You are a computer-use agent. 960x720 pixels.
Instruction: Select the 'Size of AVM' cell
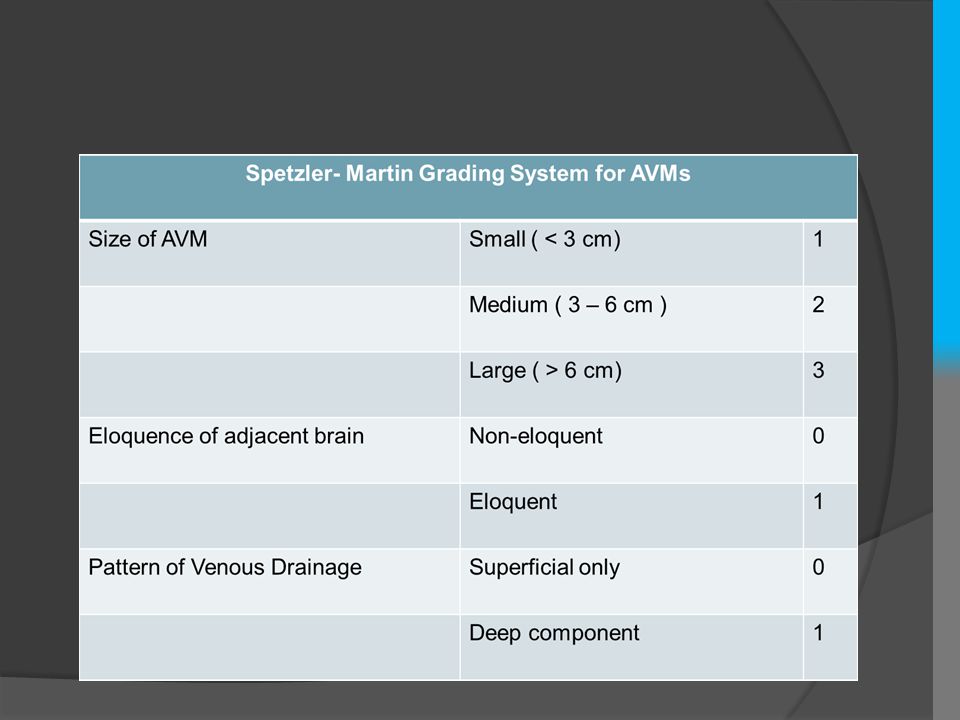pyautogui.click(x=269, y=253)
